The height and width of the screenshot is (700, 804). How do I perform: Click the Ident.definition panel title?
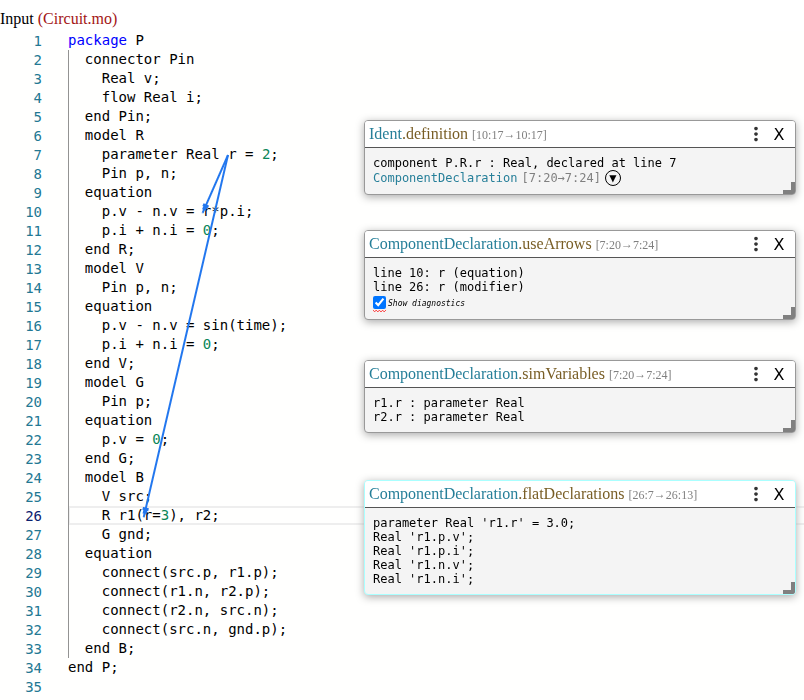[418, 134]
